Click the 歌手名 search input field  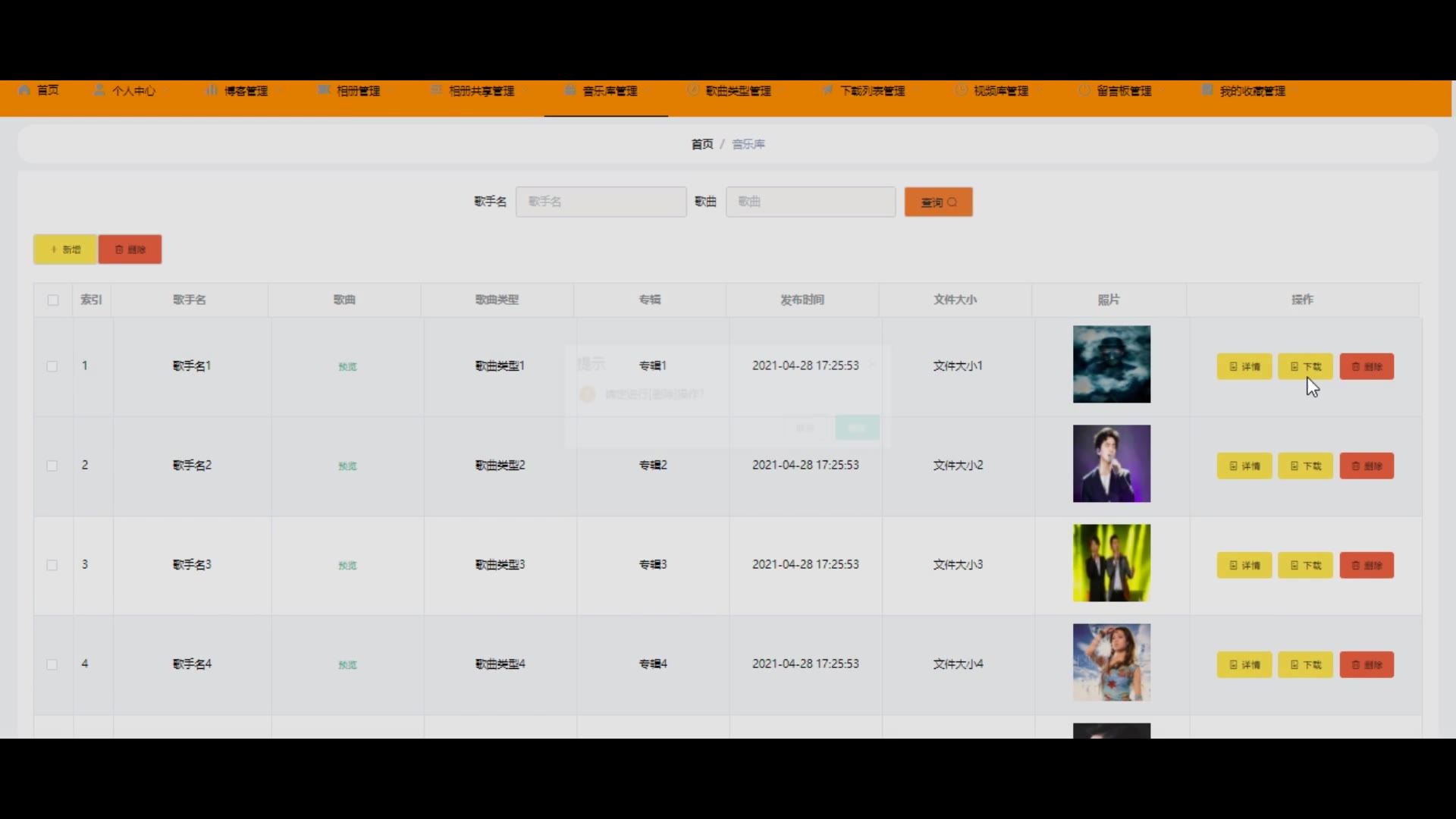click(601, 202)
